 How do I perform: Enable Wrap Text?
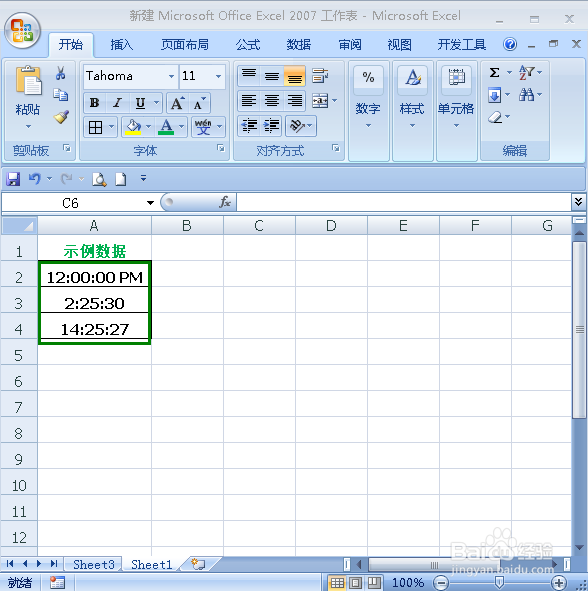(320, 76)
